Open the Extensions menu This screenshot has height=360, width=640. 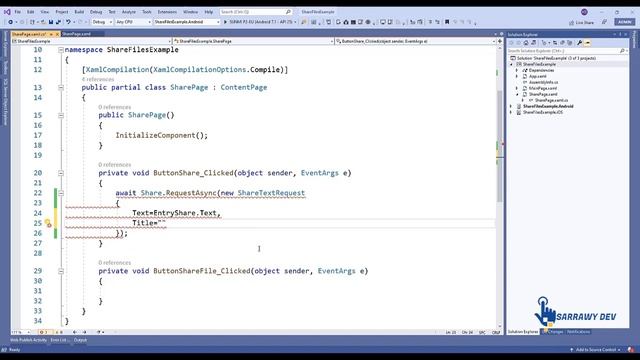tap(167, 12)
